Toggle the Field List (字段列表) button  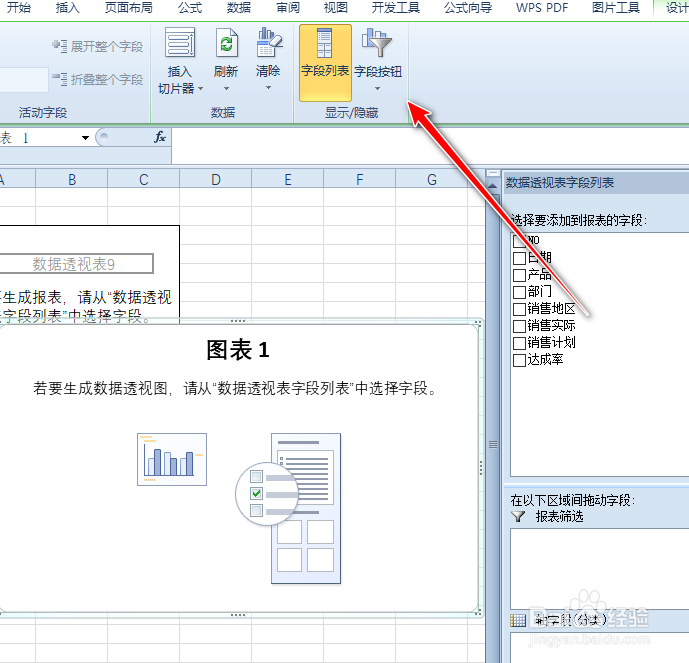[325, 62]
